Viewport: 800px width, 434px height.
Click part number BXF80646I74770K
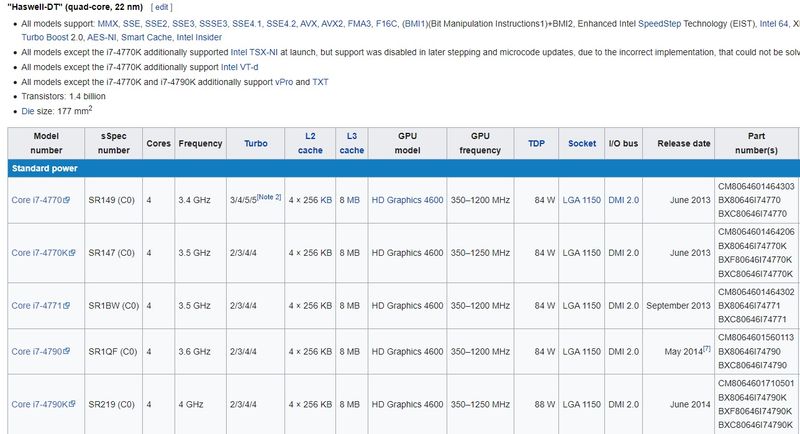tap(755, 260)
